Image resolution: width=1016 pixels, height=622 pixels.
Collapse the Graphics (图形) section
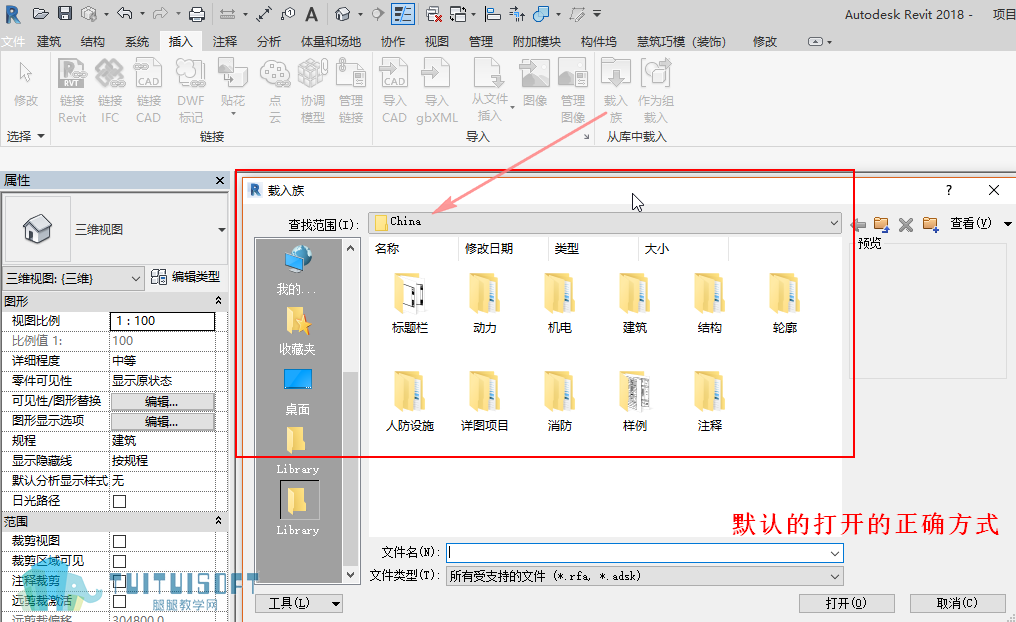(218, 301)
